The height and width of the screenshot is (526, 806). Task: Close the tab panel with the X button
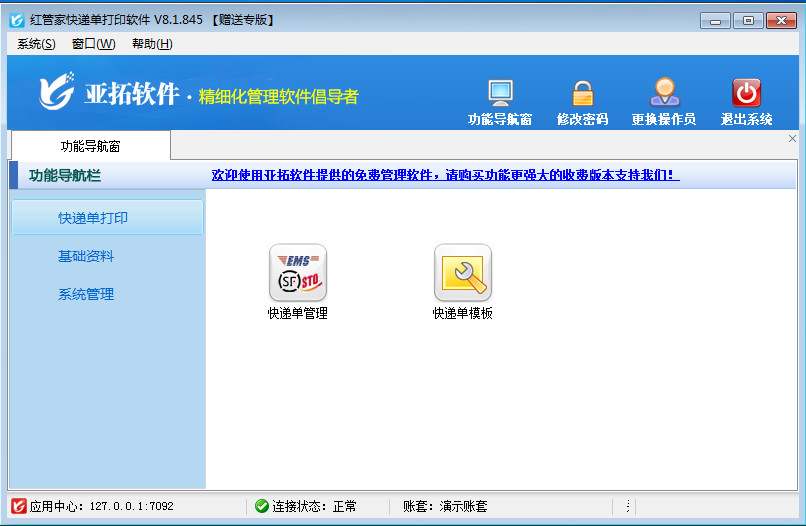pos(793,139)
